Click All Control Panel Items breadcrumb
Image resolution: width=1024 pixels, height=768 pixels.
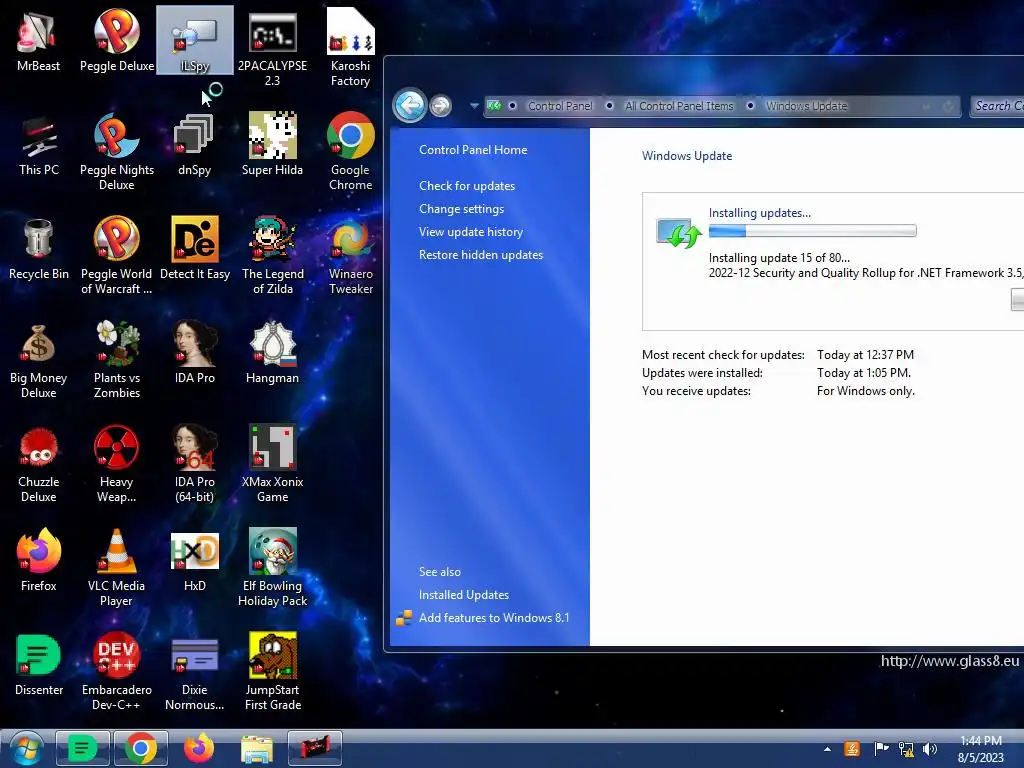tap(679, 106)
